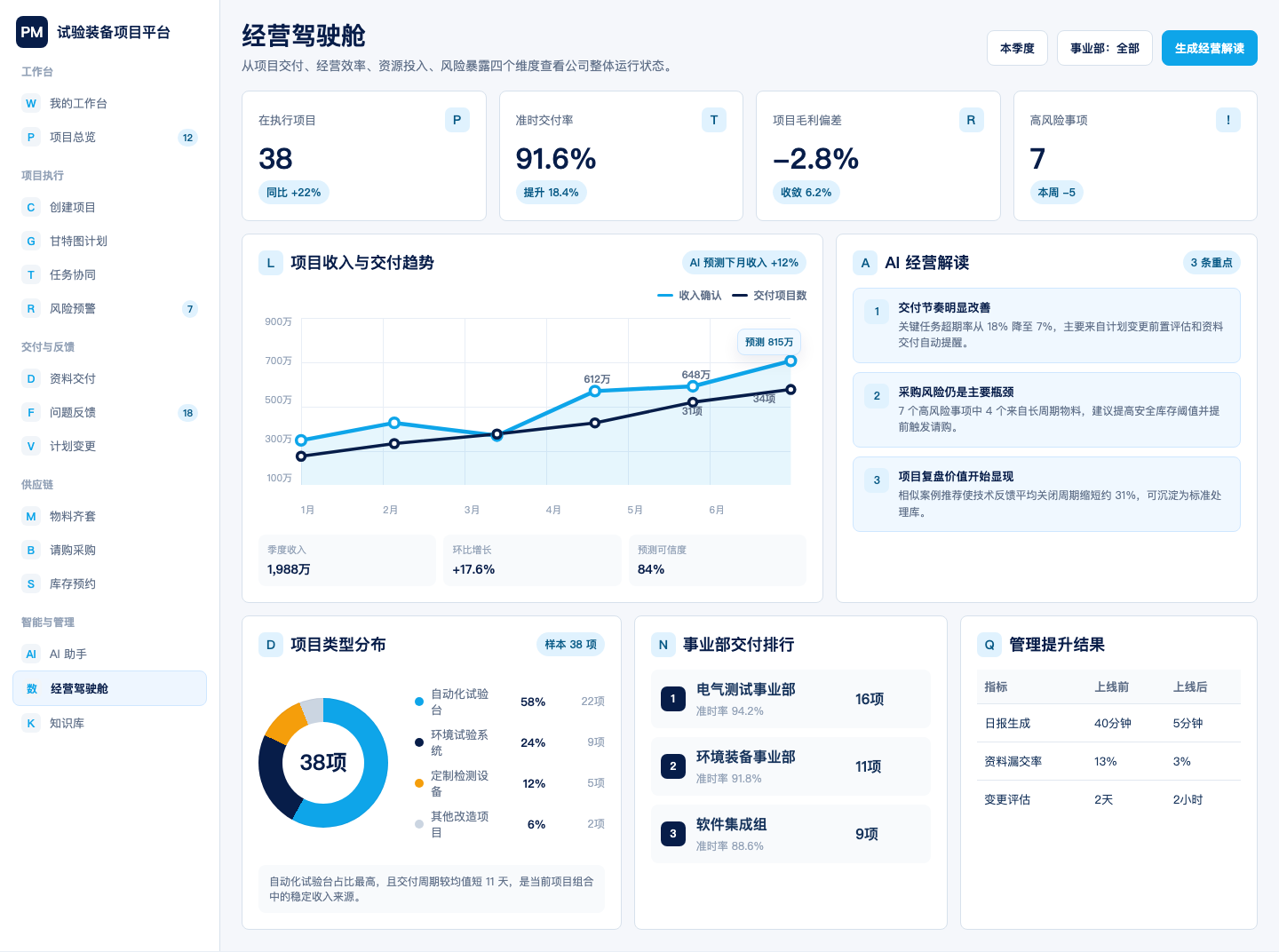Click the 3 条重点 badge
The height and width of the screenshot is (952, 1279).
coord(1211,263)
